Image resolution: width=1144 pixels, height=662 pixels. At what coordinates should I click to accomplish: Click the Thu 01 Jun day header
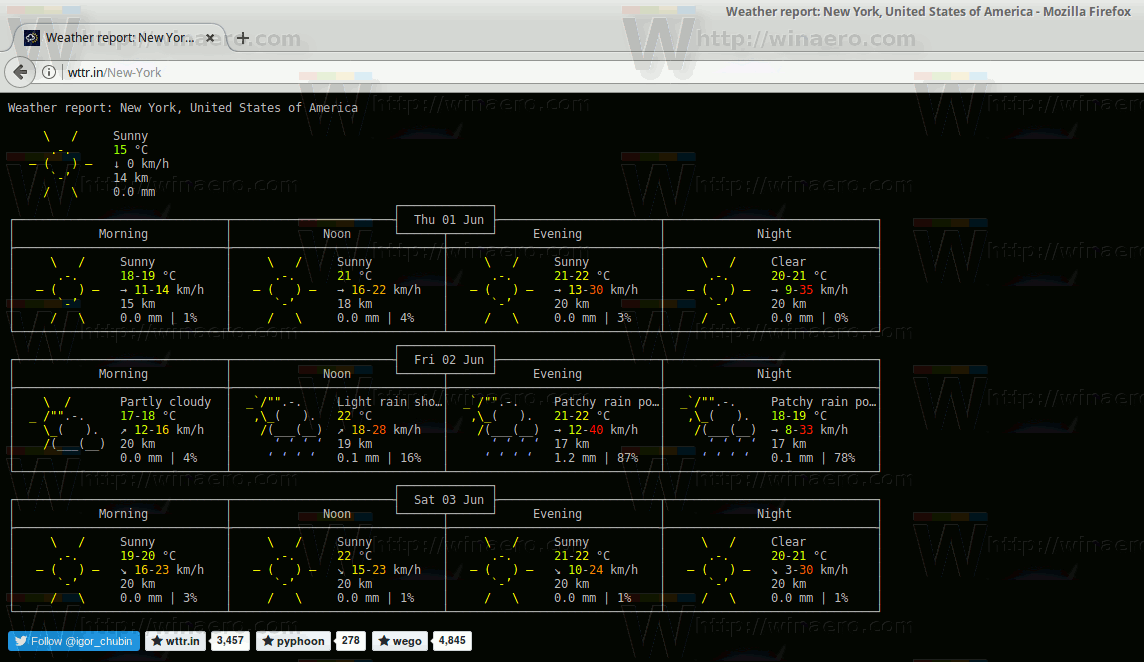(444, 219)
